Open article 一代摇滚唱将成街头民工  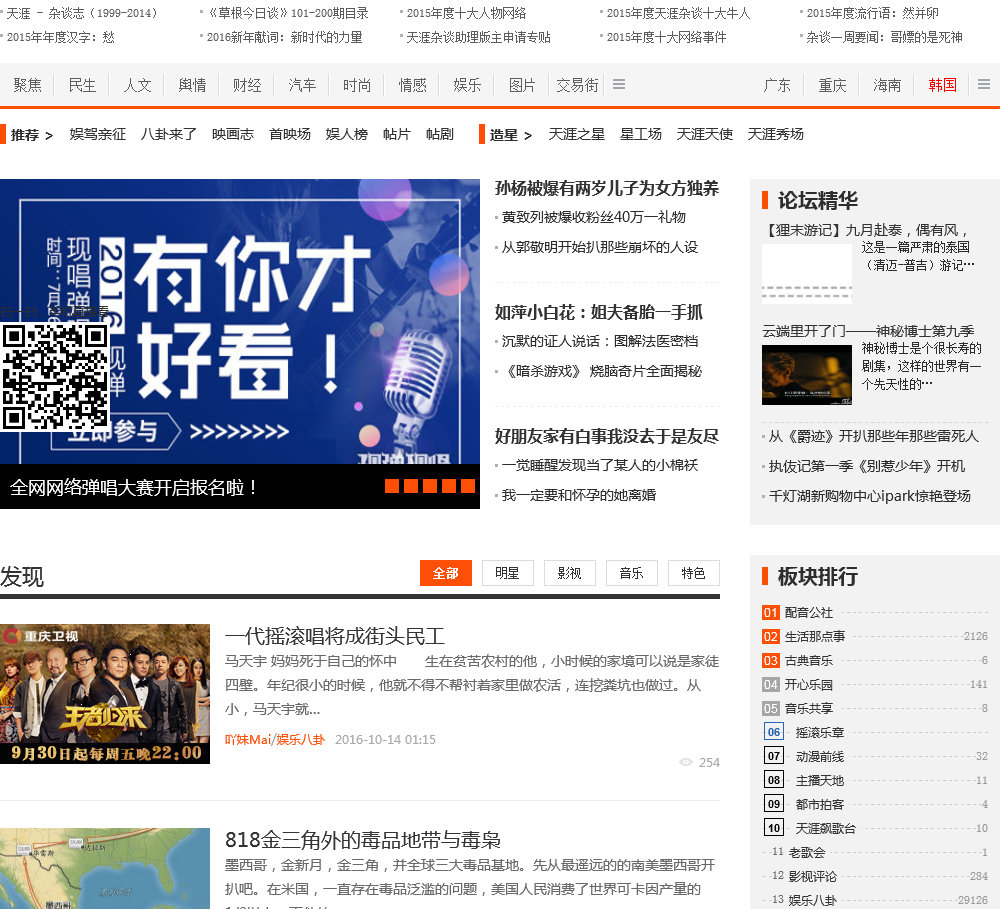click(x=334, y=636)
